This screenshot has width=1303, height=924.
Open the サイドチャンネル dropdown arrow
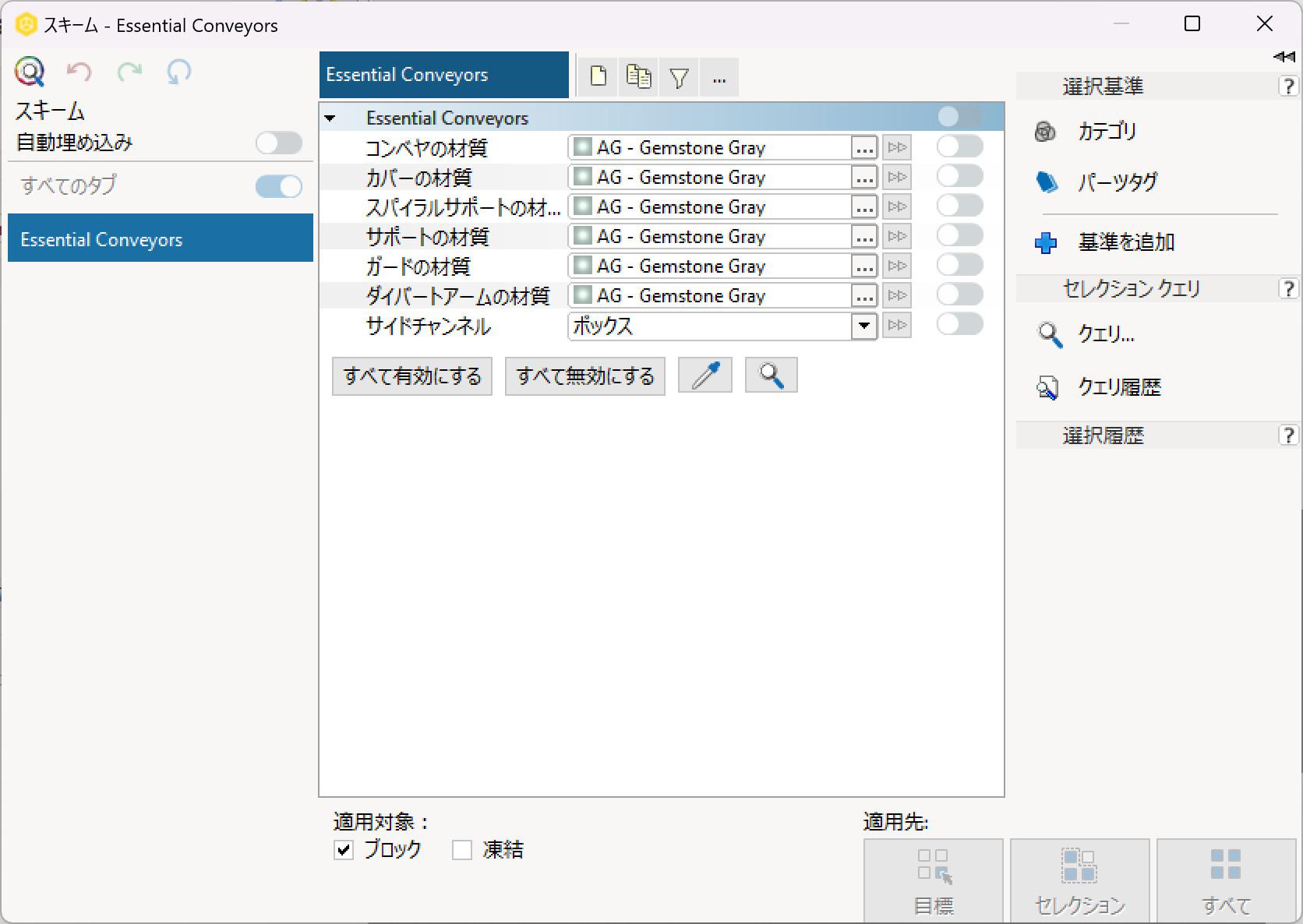click(864, 326)
